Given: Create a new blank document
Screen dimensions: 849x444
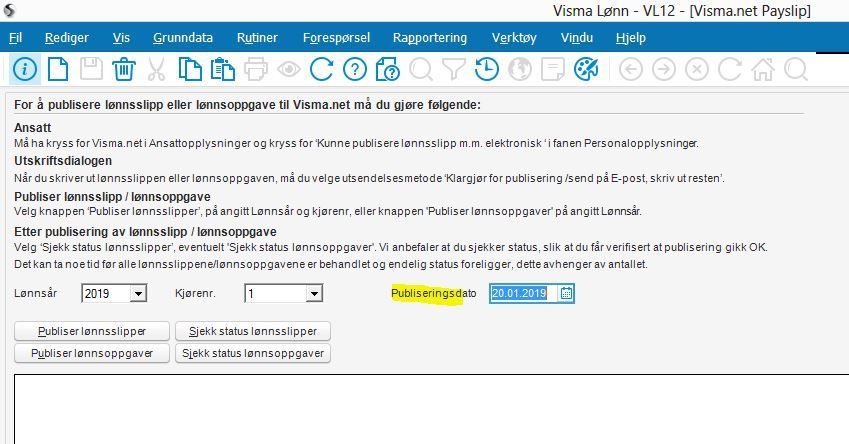Looking at the screenshot, I should pyautogui.click(x=58, y=69).
